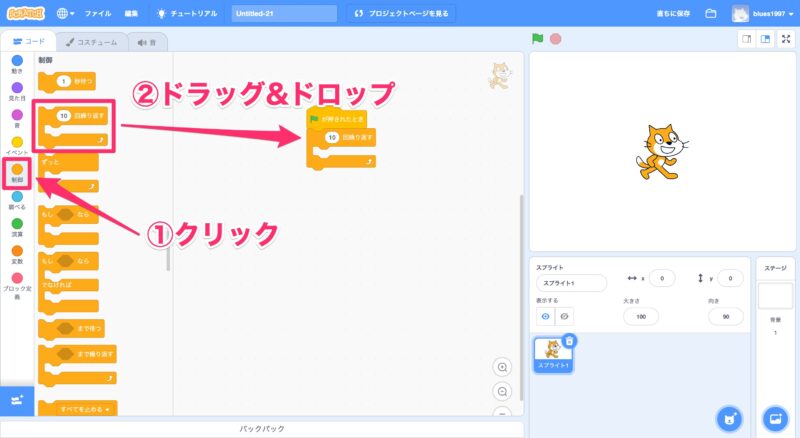Delete スプライト1 using the trash icon
This screenshot has height=438, width=800.
569,341
